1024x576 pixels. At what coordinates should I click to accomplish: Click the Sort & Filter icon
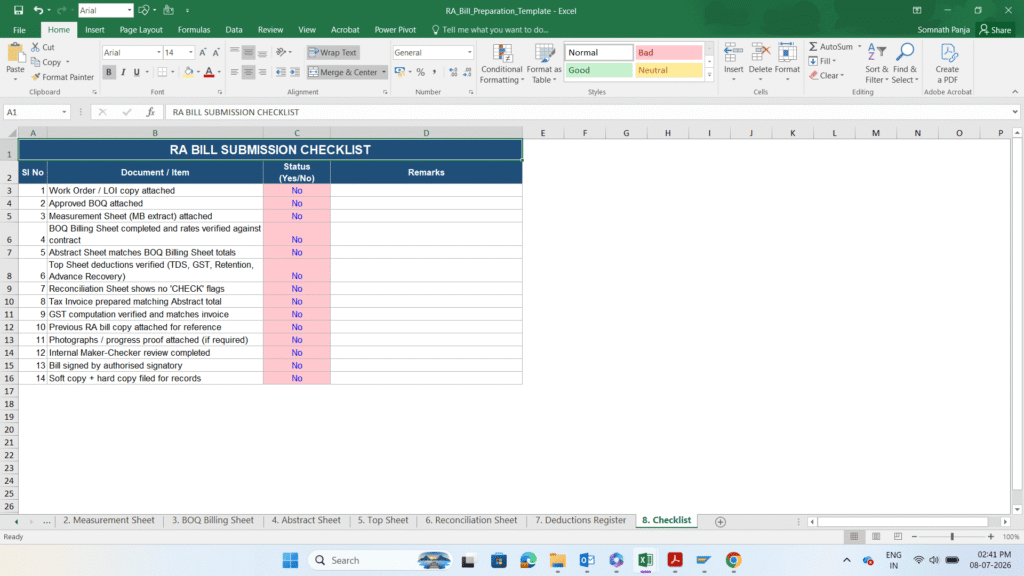[x=876, y=53]
